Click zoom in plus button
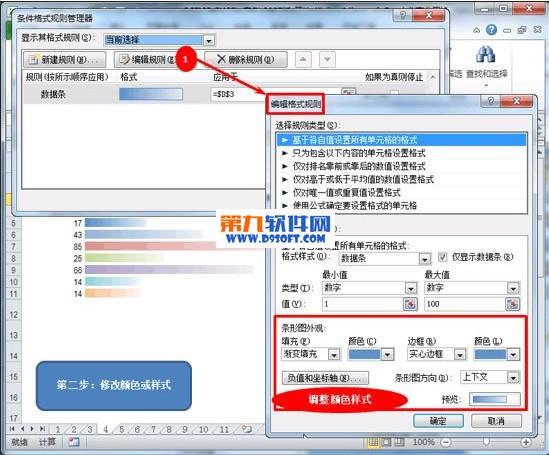The height and width of the screenshot is (455, 549). [526, 443]
